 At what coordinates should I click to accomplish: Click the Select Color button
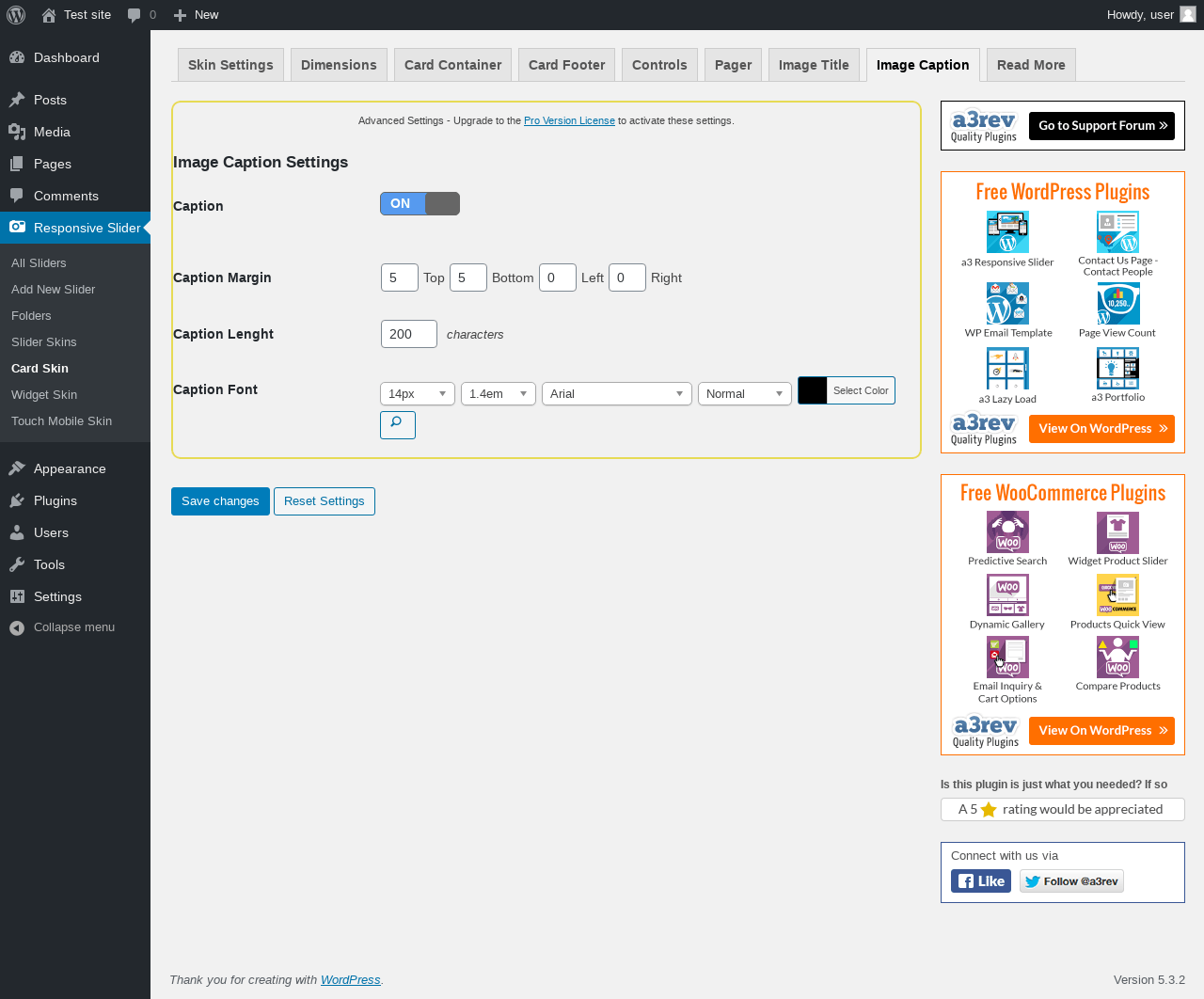coord(861,390)
